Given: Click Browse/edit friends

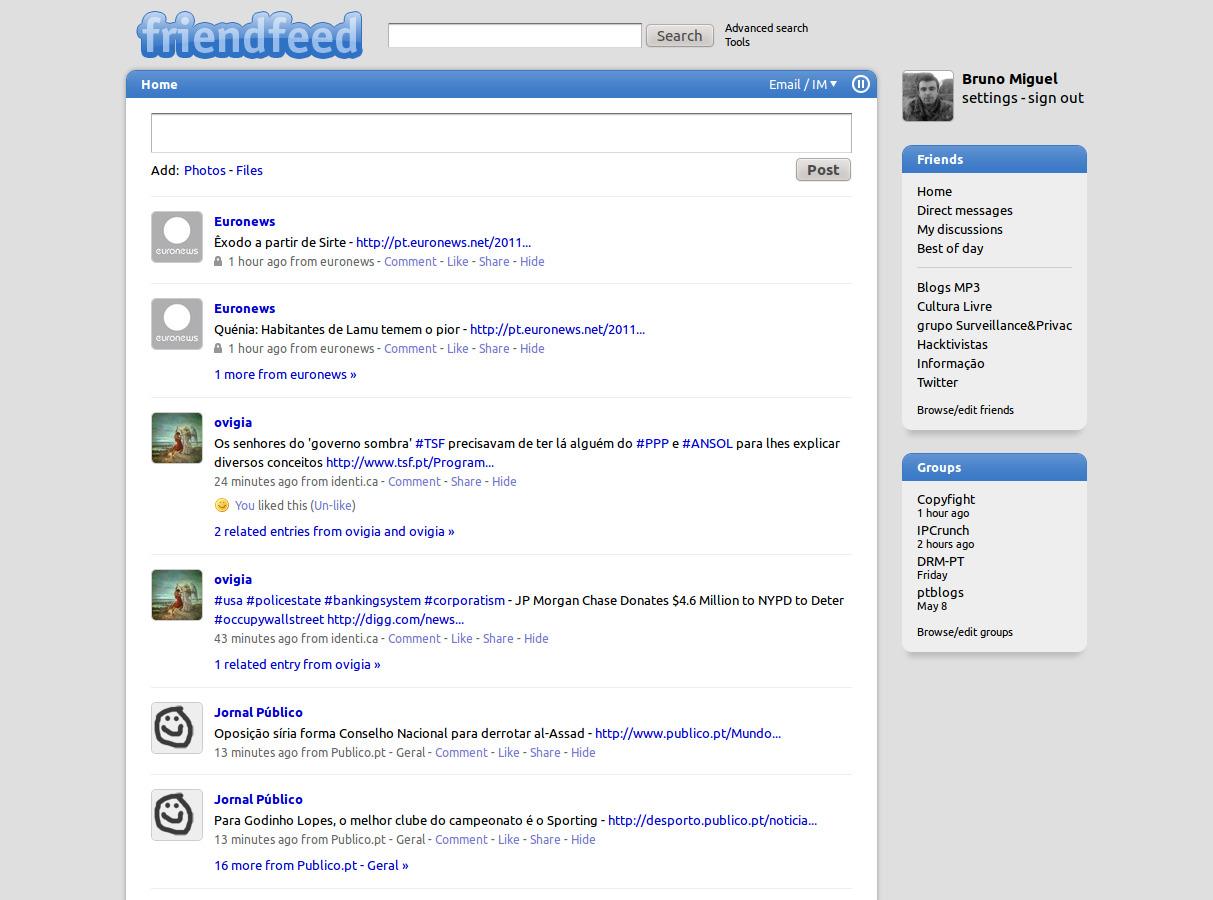Looking at the screenshot, I should (965, 410).
